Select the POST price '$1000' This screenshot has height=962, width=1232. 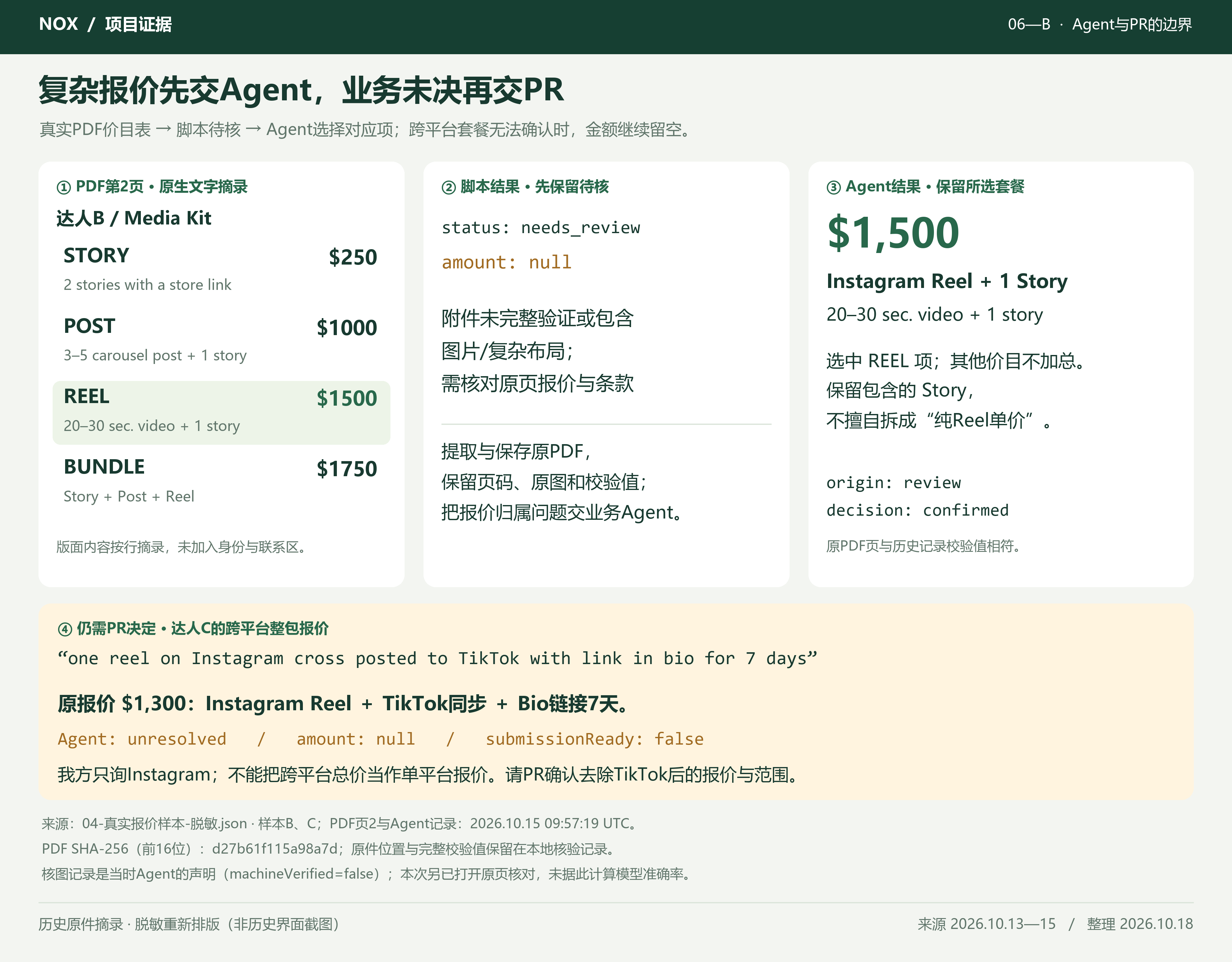(x=346, y=328)
